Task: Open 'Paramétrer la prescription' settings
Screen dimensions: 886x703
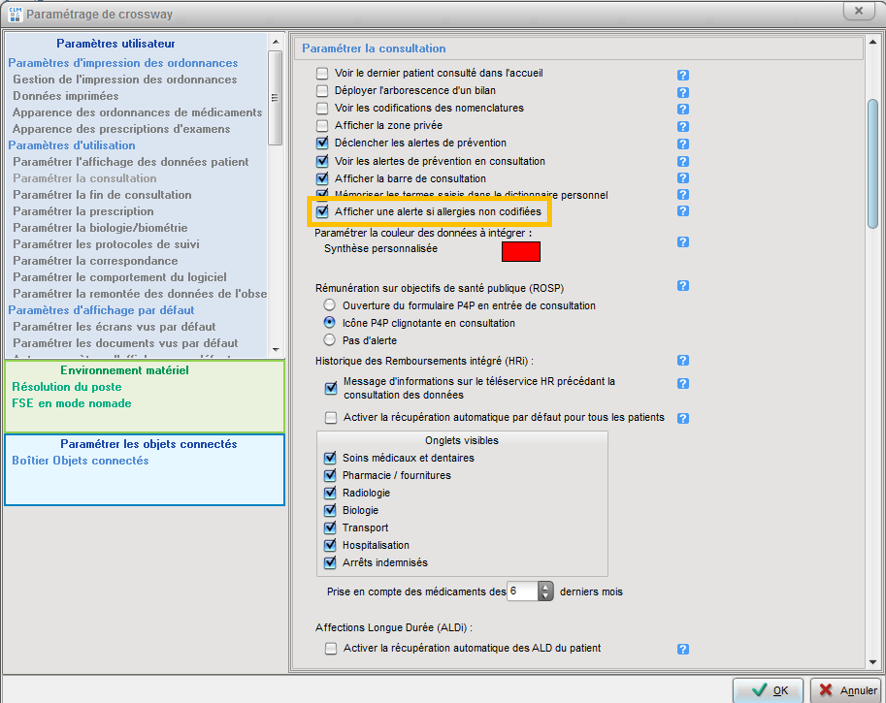Action: (x=83, y=211)
